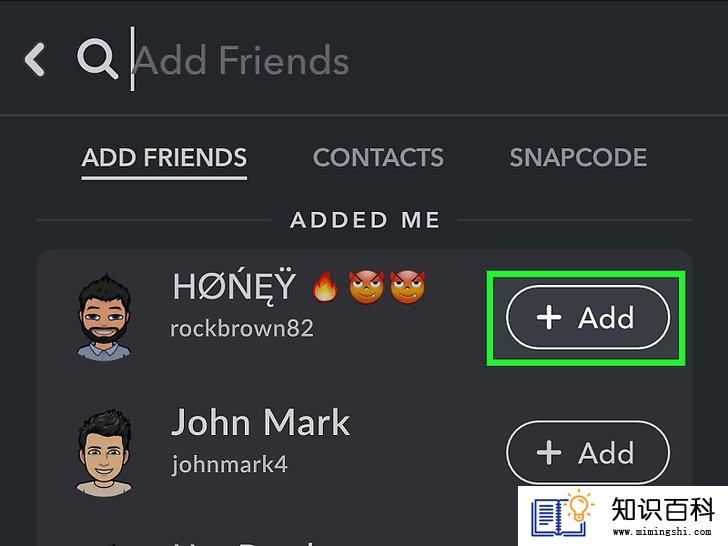This screenshot has height=546, width=728.
Task: Tap the ADDED ME section header
Action: (365, 220)
